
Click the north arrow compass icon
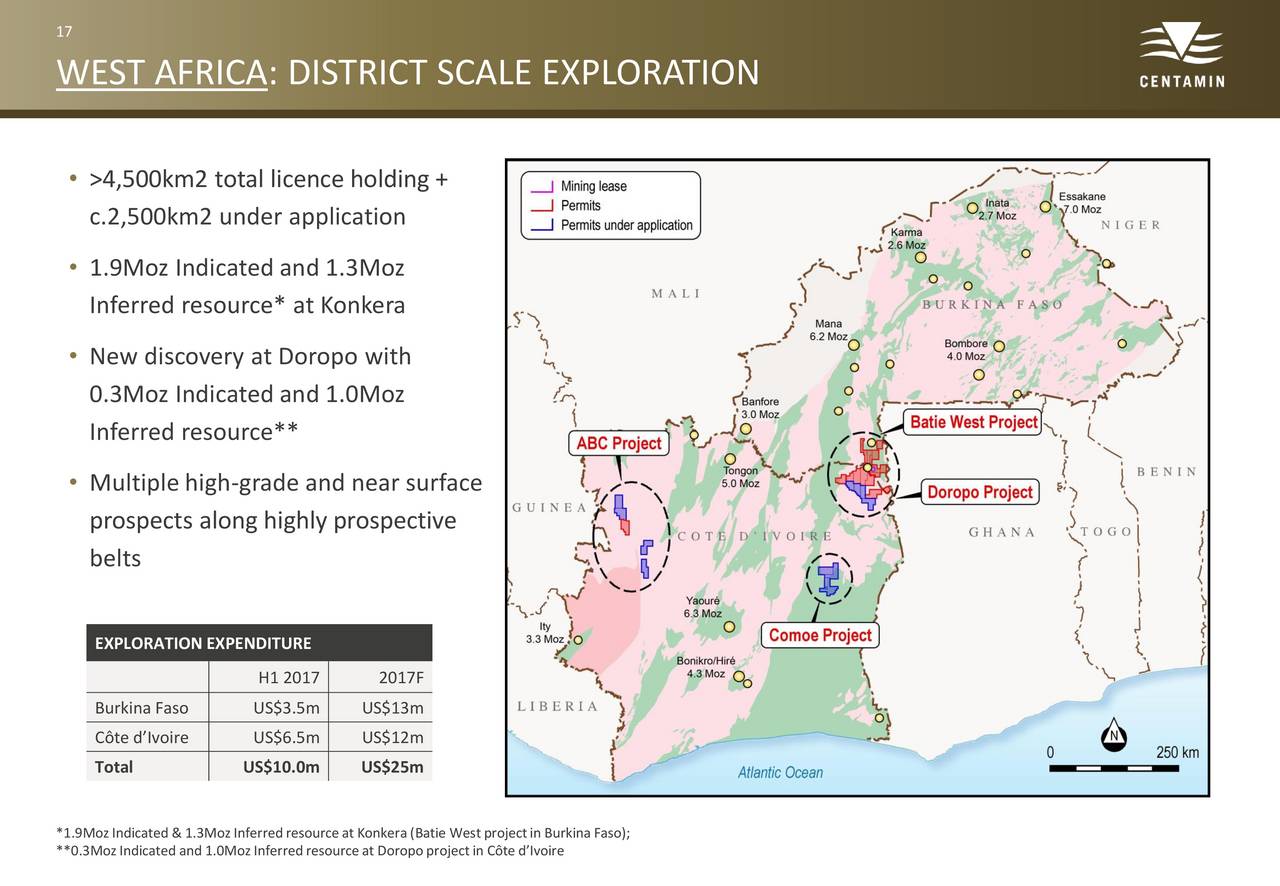[1116, 735]
